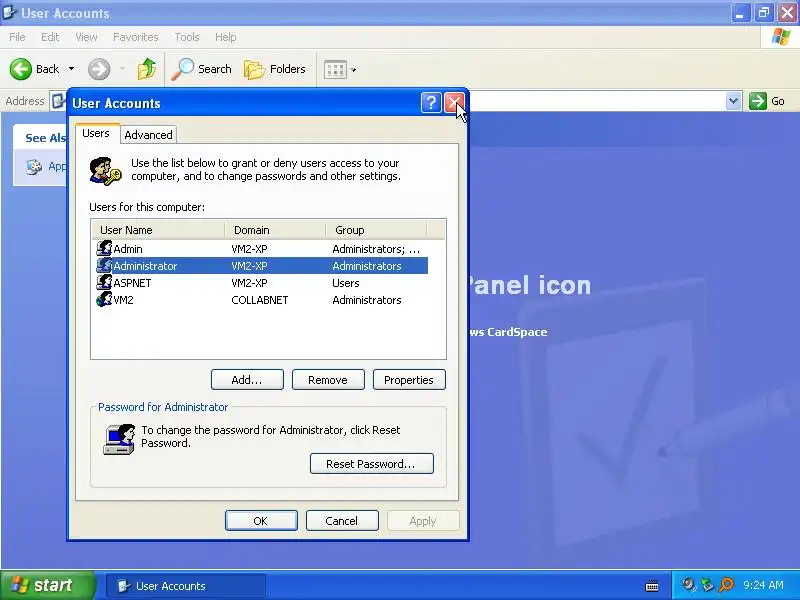Click the VM2 domain user icon
Screen dimensions: 800x600
[x=104, y=299]
